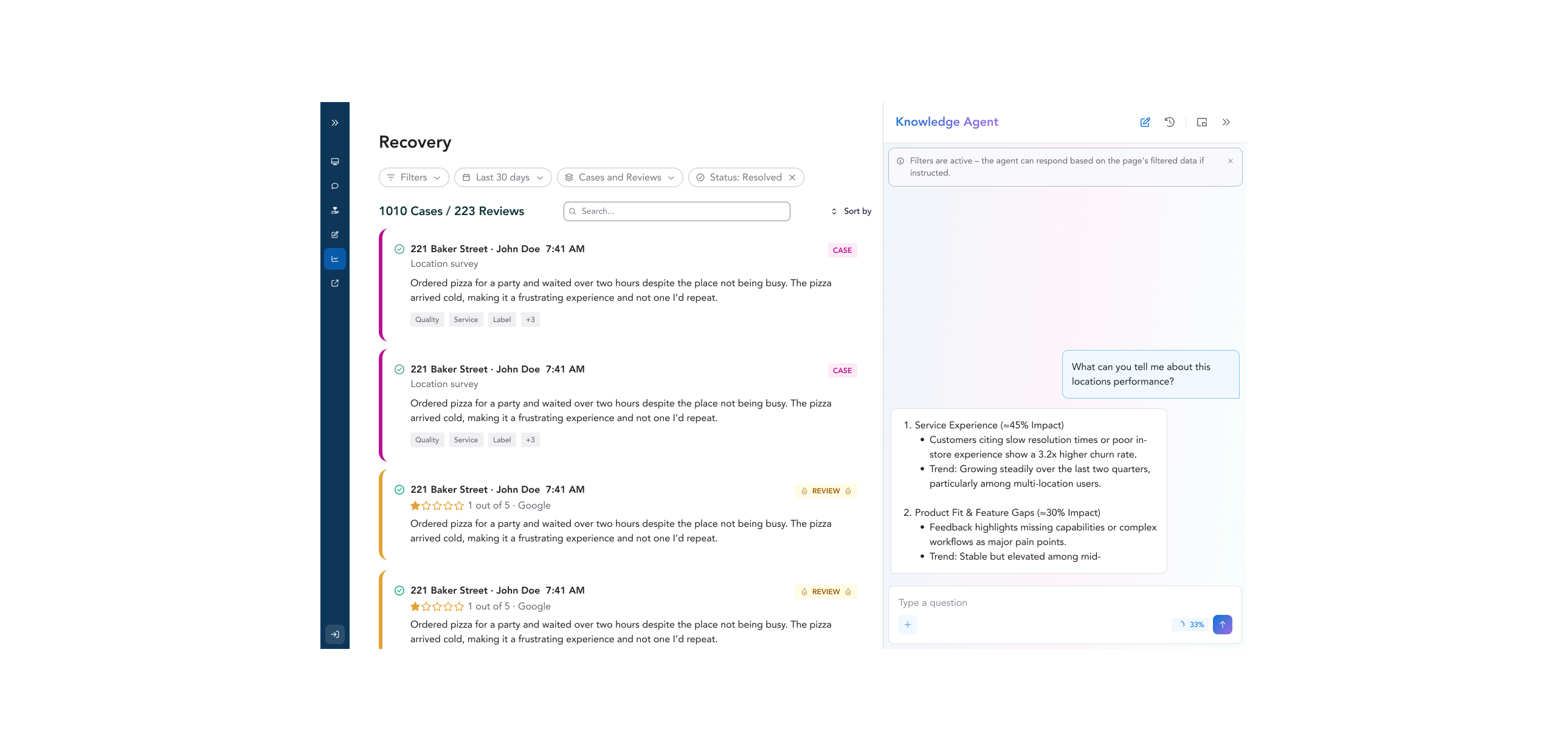Click the CASE badge on first case
This screenshot has width=1568, height=751.
pyautogui.click(x=842, y=250)
